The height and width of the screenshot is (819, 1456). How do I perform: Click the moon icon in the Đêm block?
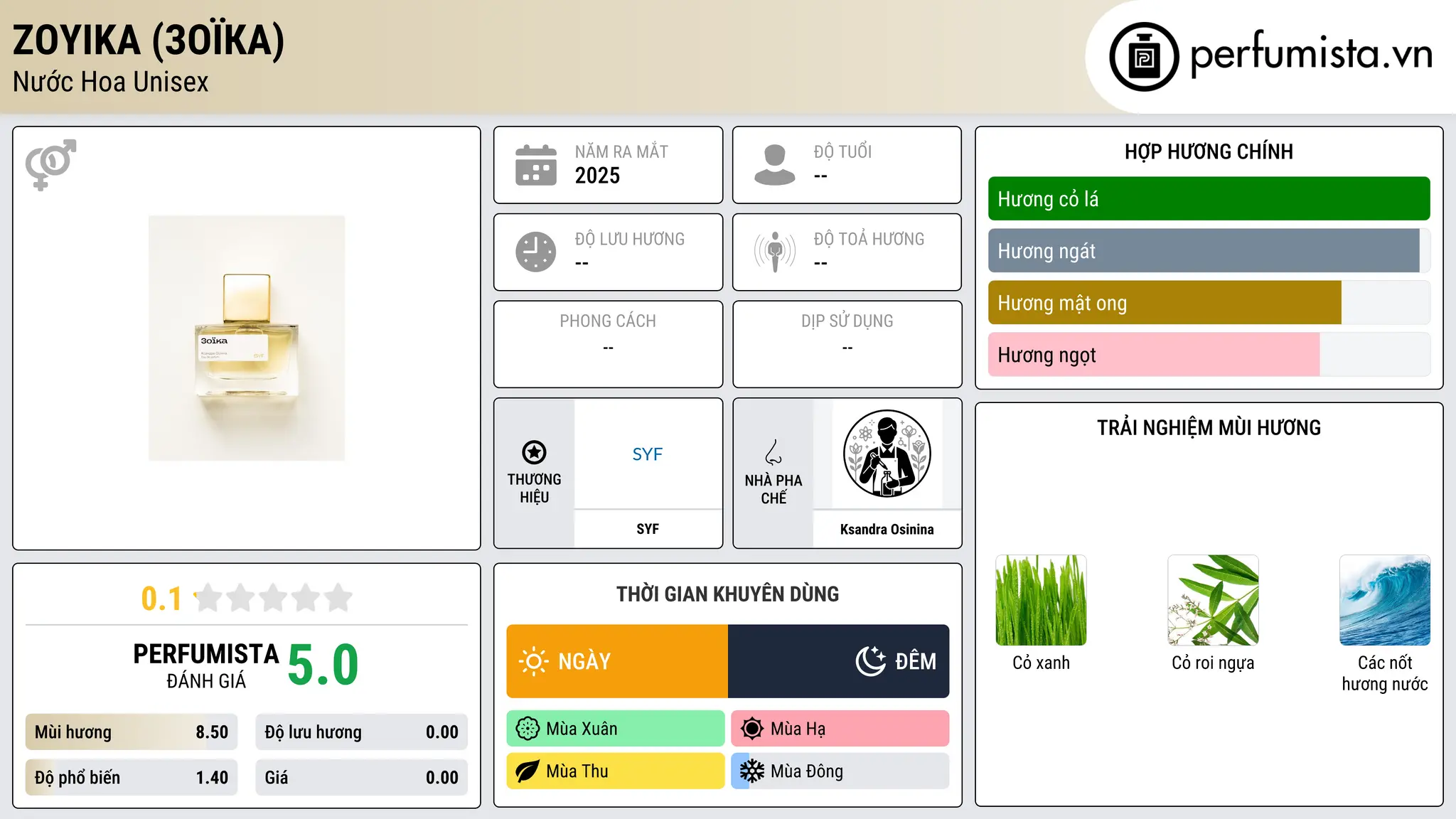pos(871,661)
